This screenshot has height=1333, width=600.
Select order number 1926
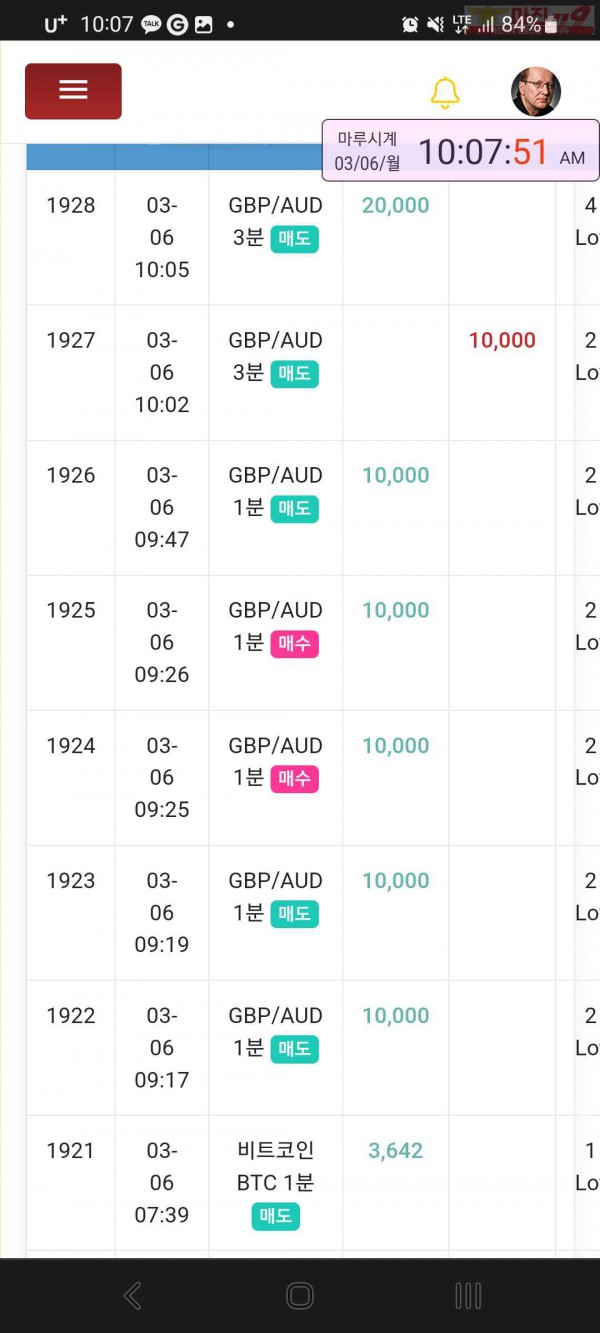pyautogui.click(x=71, y=475)
